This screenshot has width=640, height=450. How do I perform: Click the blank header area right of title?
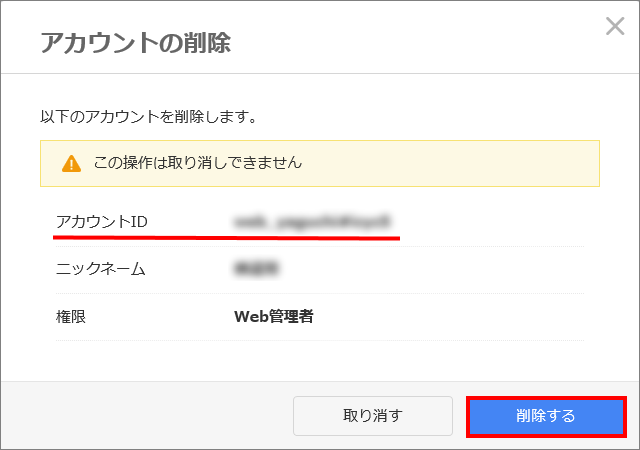pyautogui.click(x=416, y=42)
